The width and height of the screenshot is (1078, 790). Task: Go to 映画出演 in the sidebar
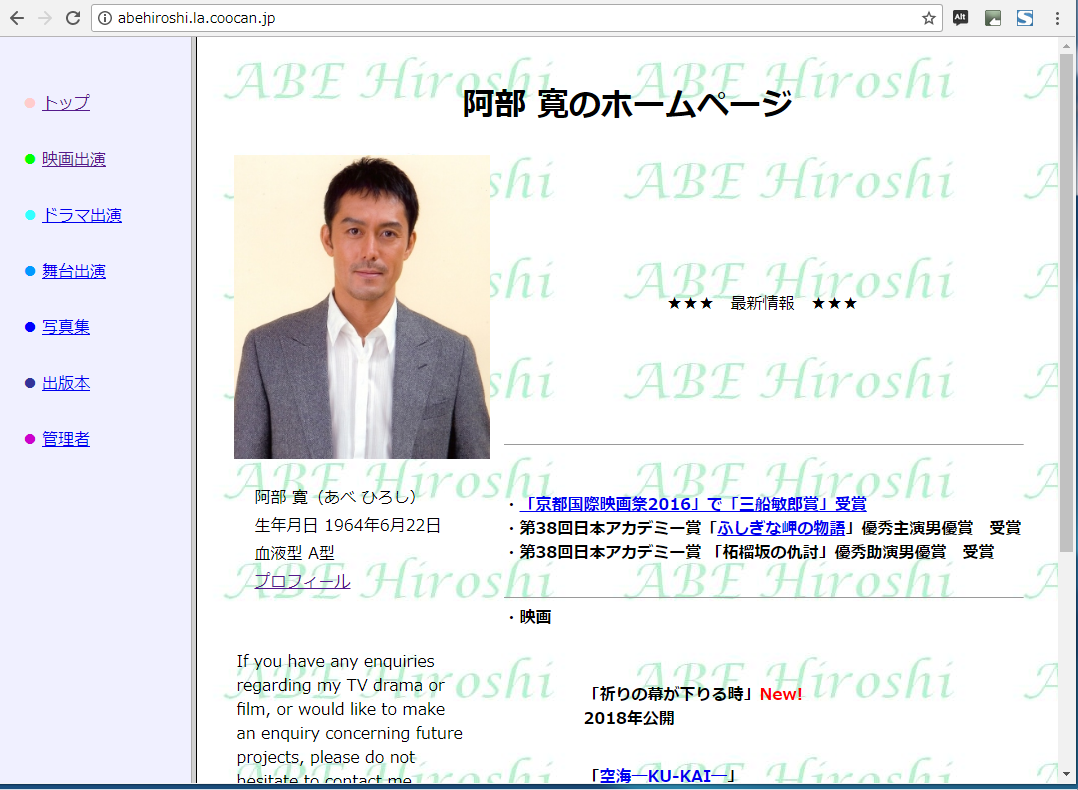(x=73, y=159)
